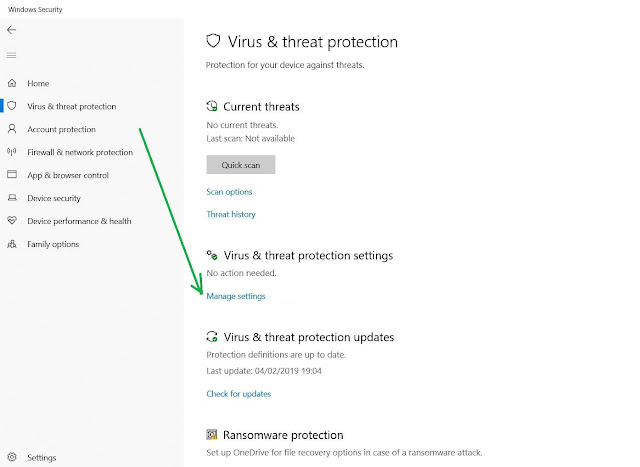640x467 pixels.
Task: Click the App & browser control window icon
Action: 12,175
